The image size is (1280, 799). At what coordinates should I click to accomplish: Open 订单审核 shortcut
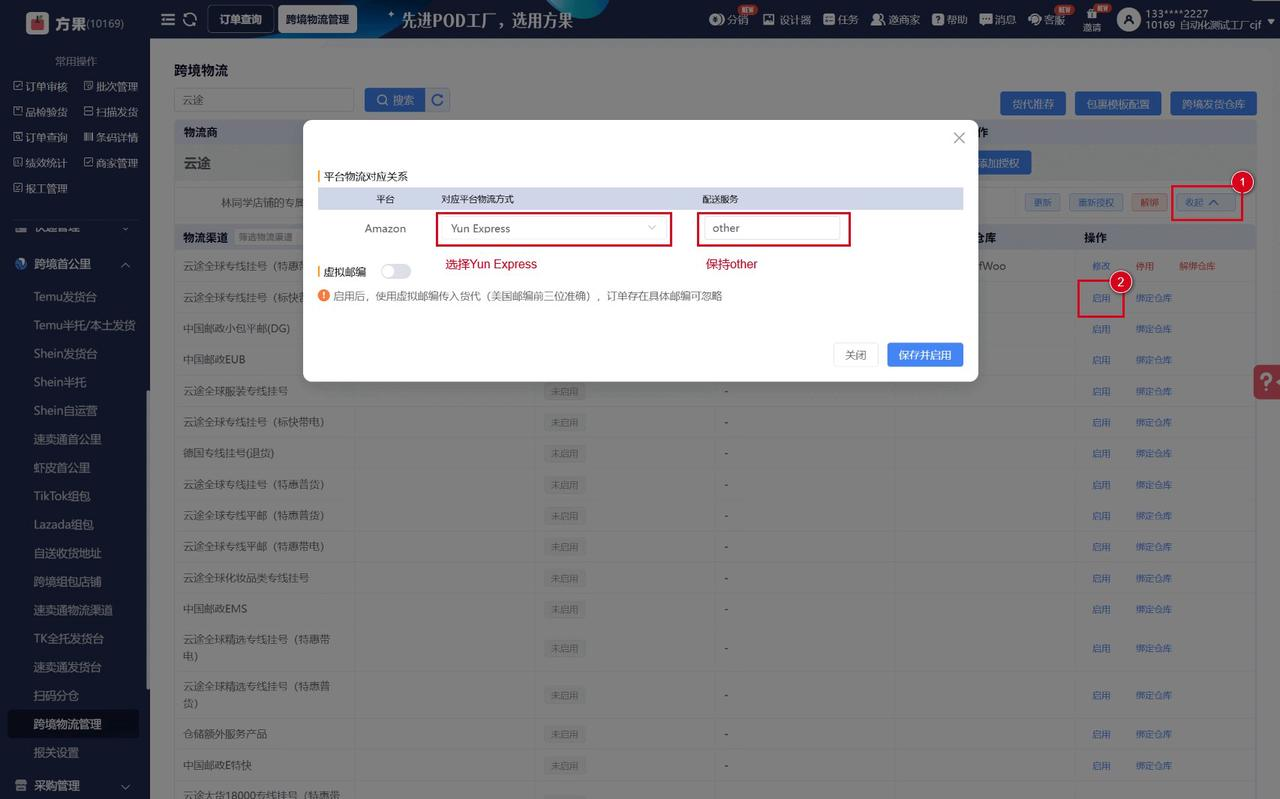[40, 87]
